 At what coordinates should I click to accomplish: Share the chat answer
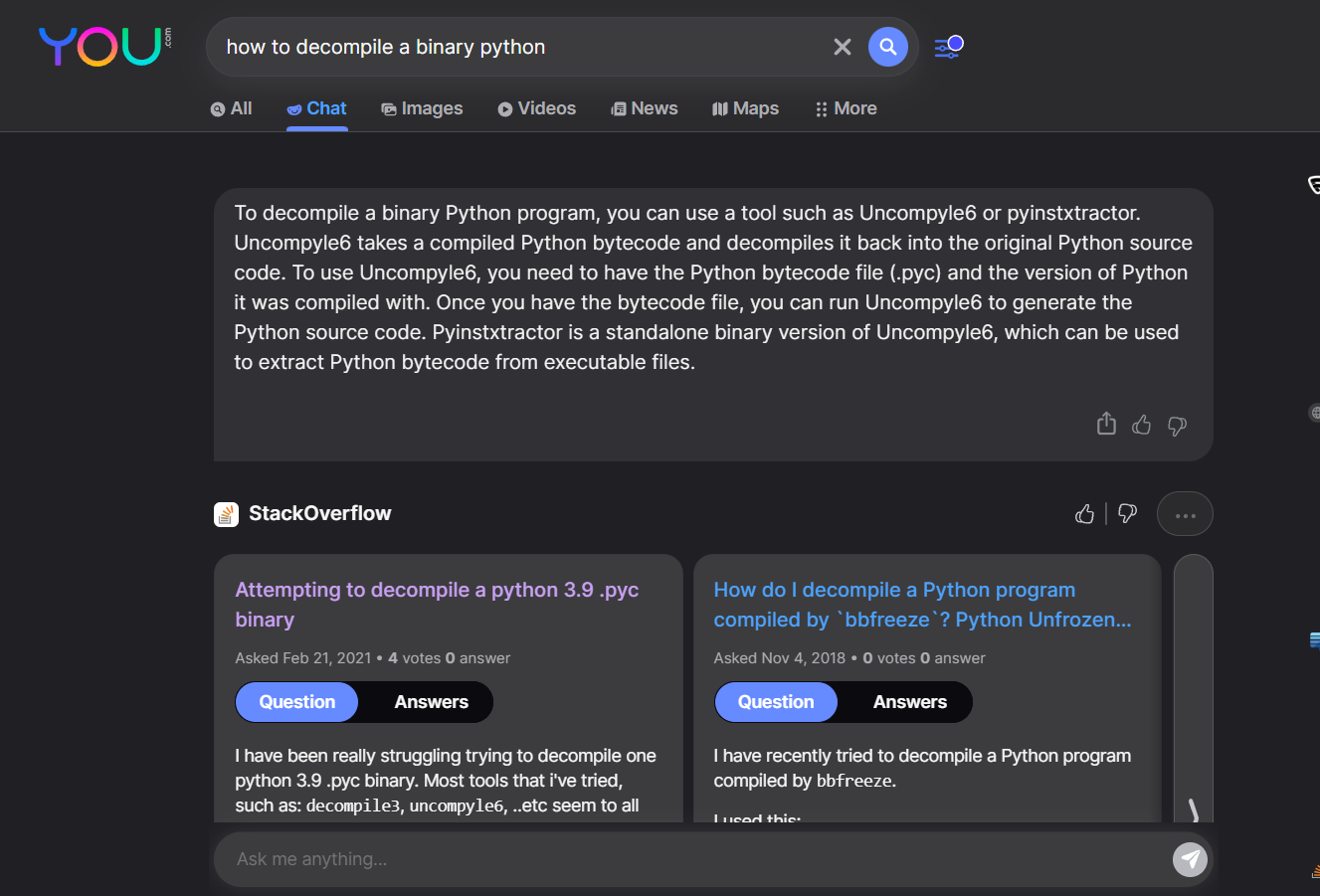[x=1106, y=425]
